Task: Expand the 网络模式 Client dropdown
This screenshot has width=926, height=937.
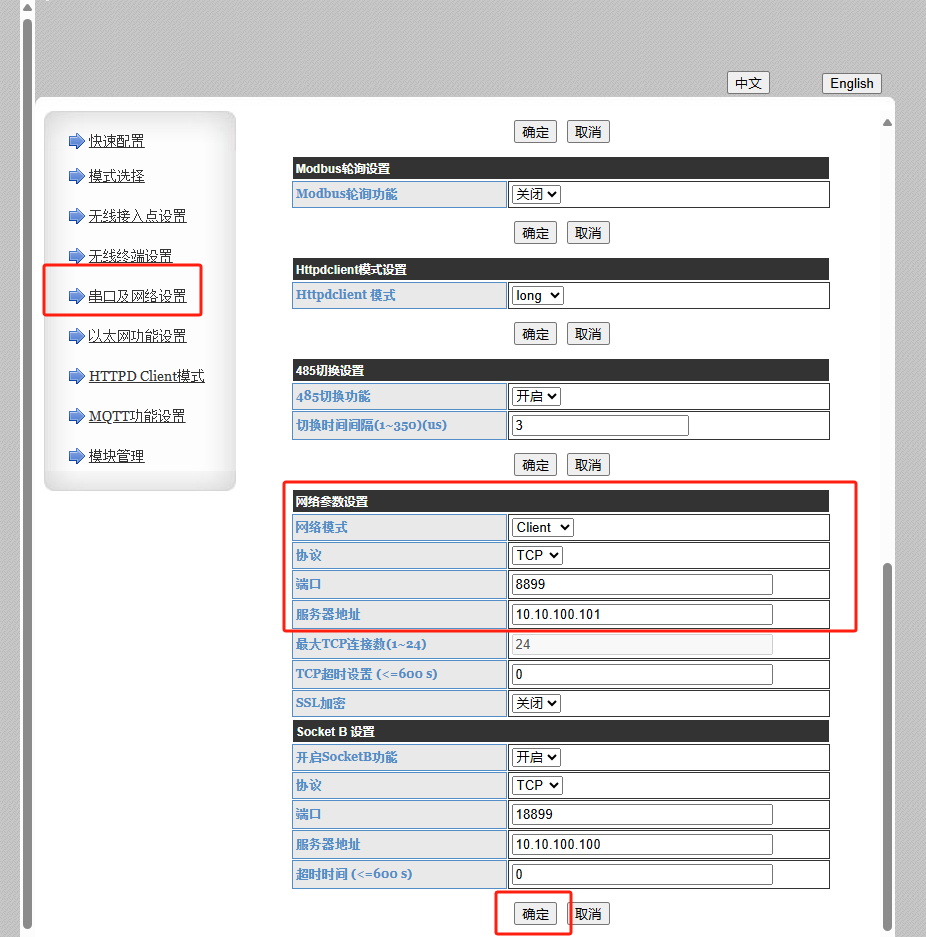Action: [x=543, y=527]
